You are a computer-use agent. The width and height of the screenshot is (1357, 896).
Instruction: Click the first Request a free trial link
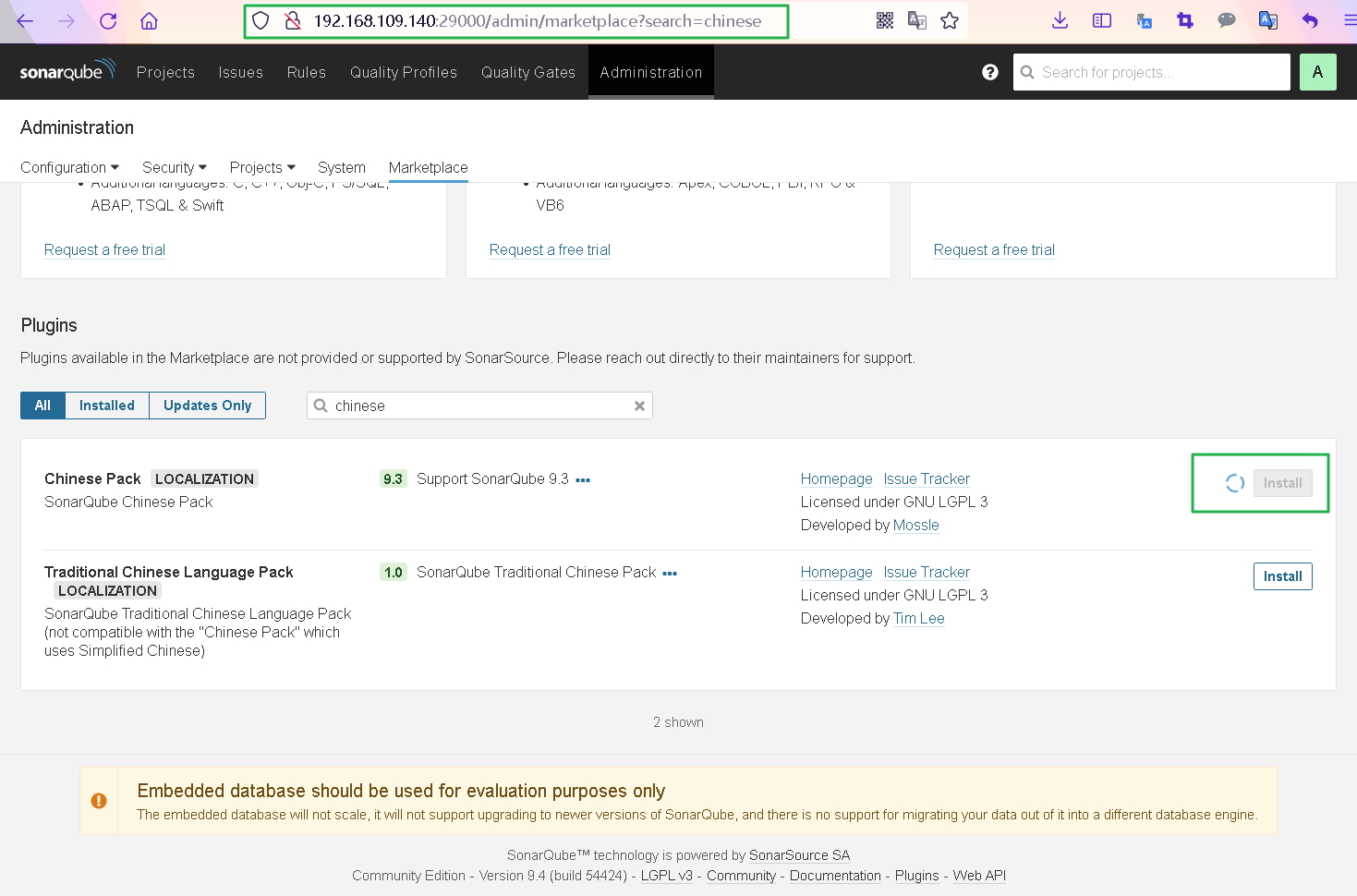pyautogui.click(x=105, y=249)
